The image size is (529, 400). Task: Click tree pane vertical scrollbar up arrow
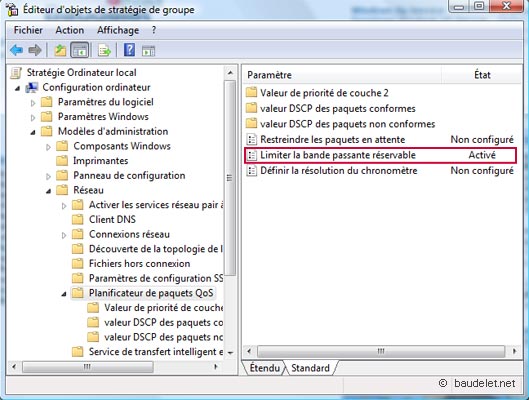pyautogui.click(x=230, y=72)
